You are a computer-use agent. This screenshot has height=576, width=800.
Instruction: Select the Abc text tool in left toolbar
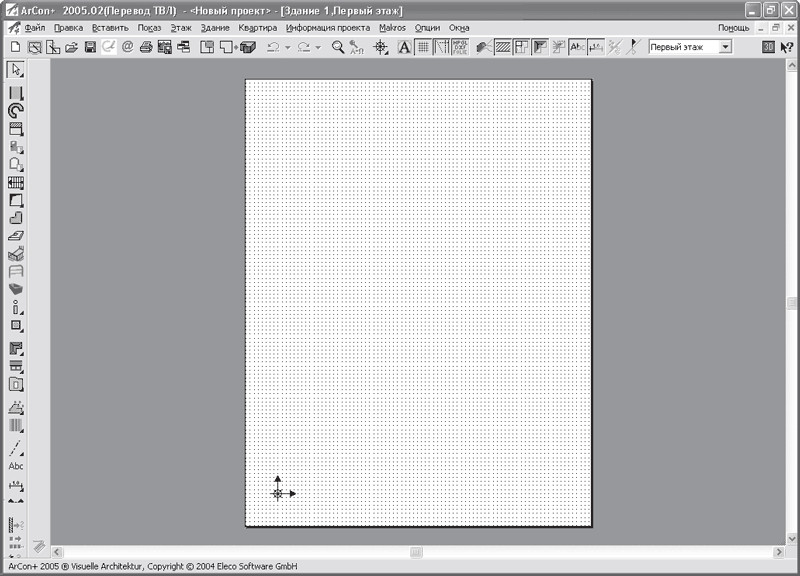click(16, 466)
